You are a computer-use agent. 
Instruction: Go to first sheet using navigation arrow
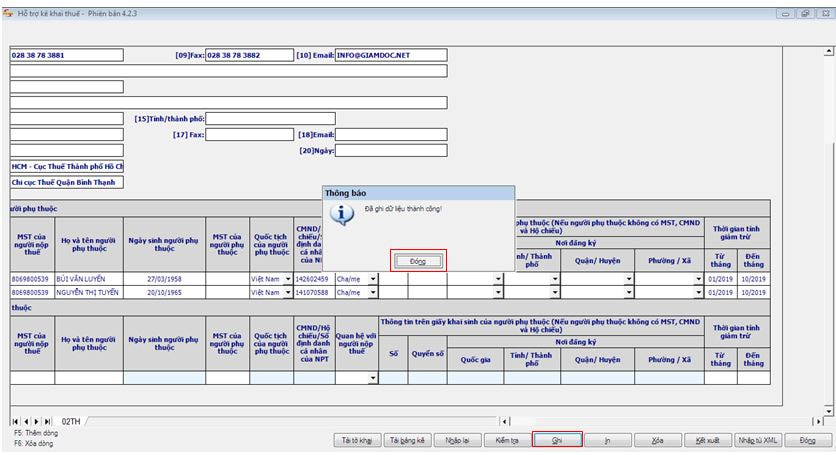[15, 423]
